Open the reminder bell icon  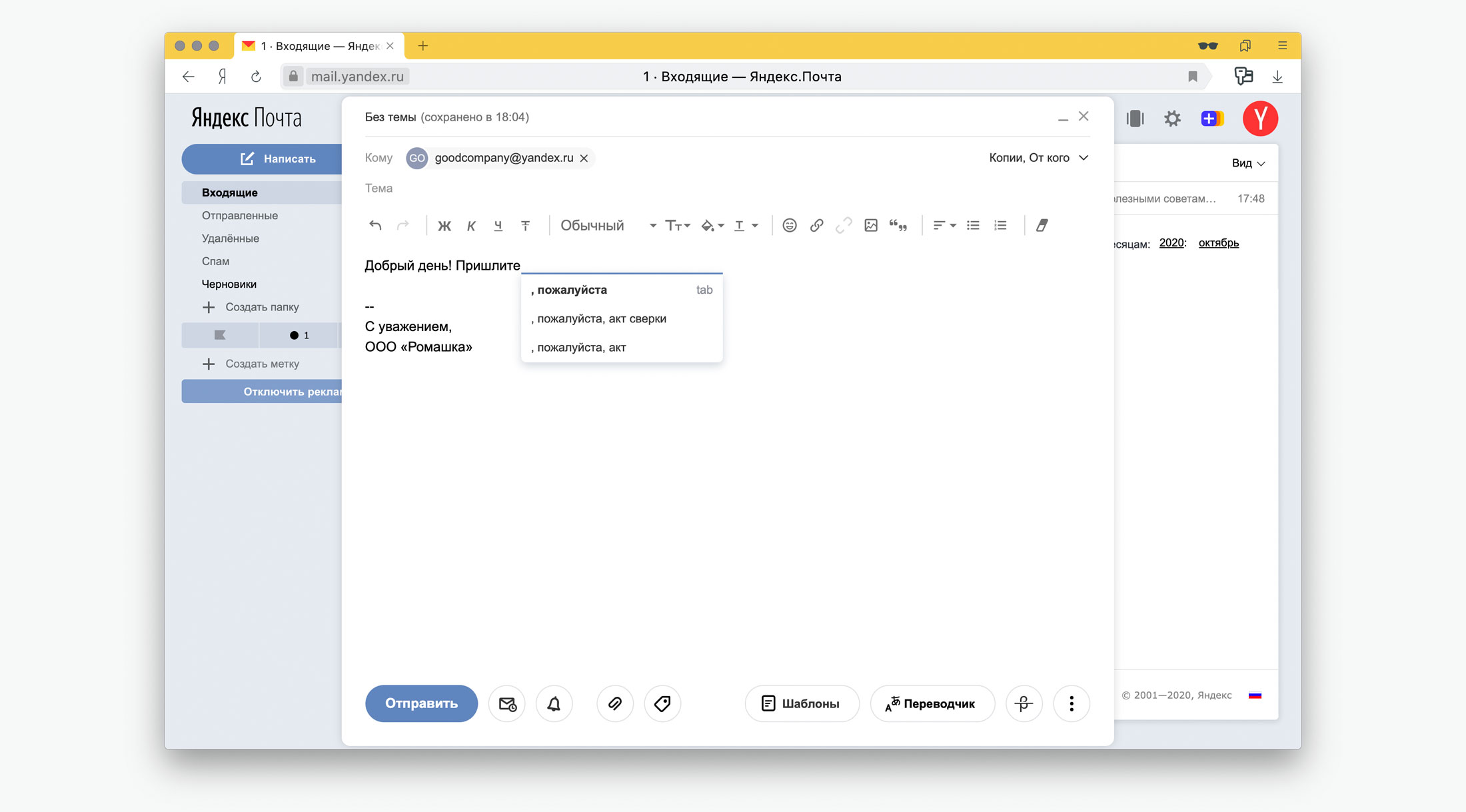click(554, 703)
